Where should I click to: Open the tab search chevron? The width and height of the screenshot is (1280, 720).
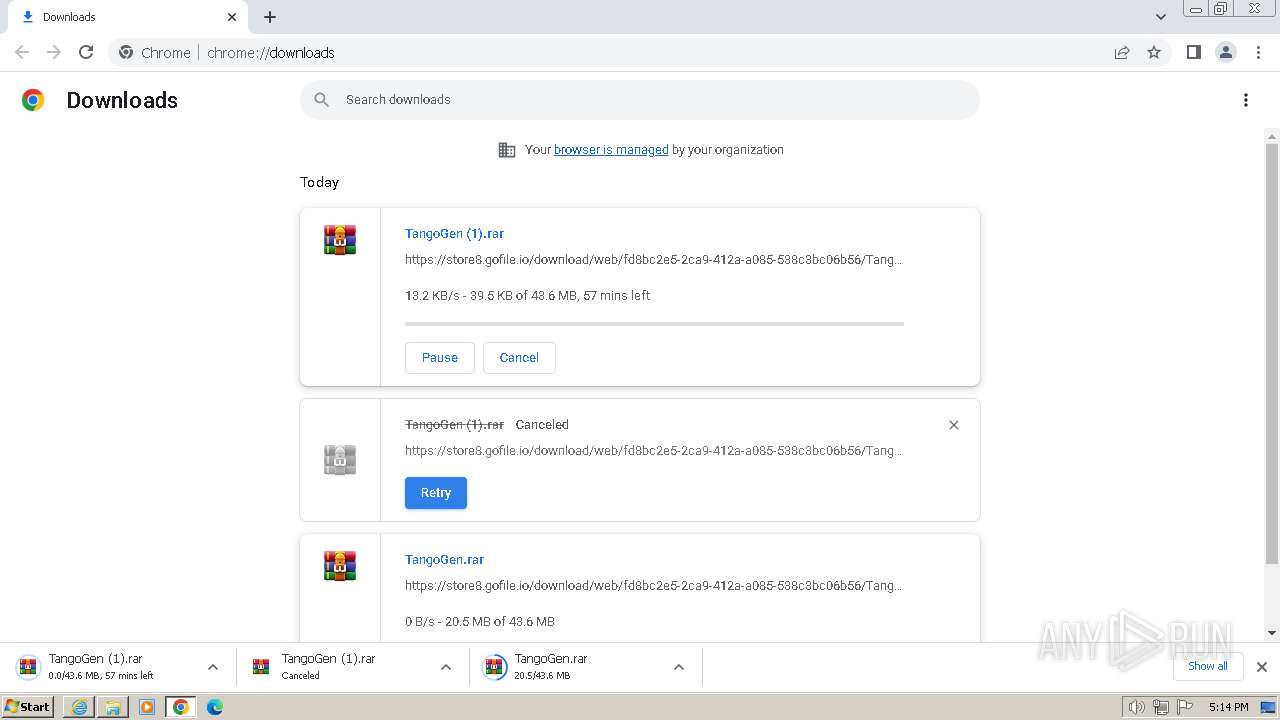click(x=1160, y=17)
